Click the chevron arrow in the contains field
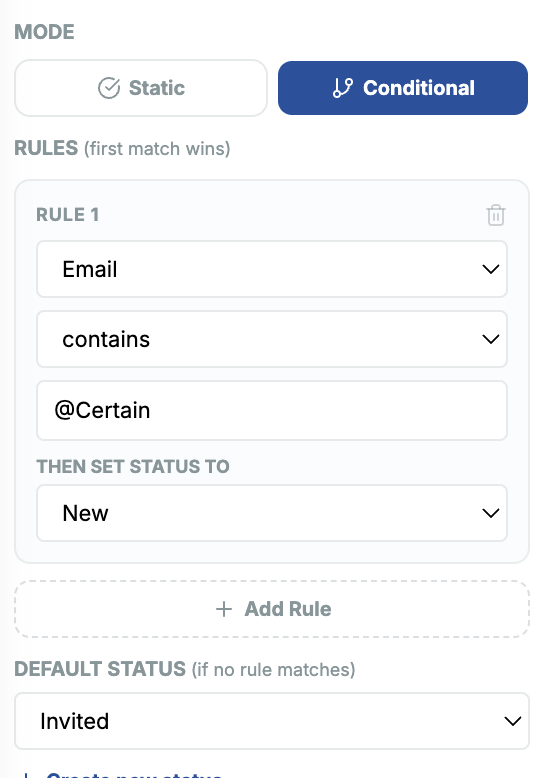 (x=490, y=339)
